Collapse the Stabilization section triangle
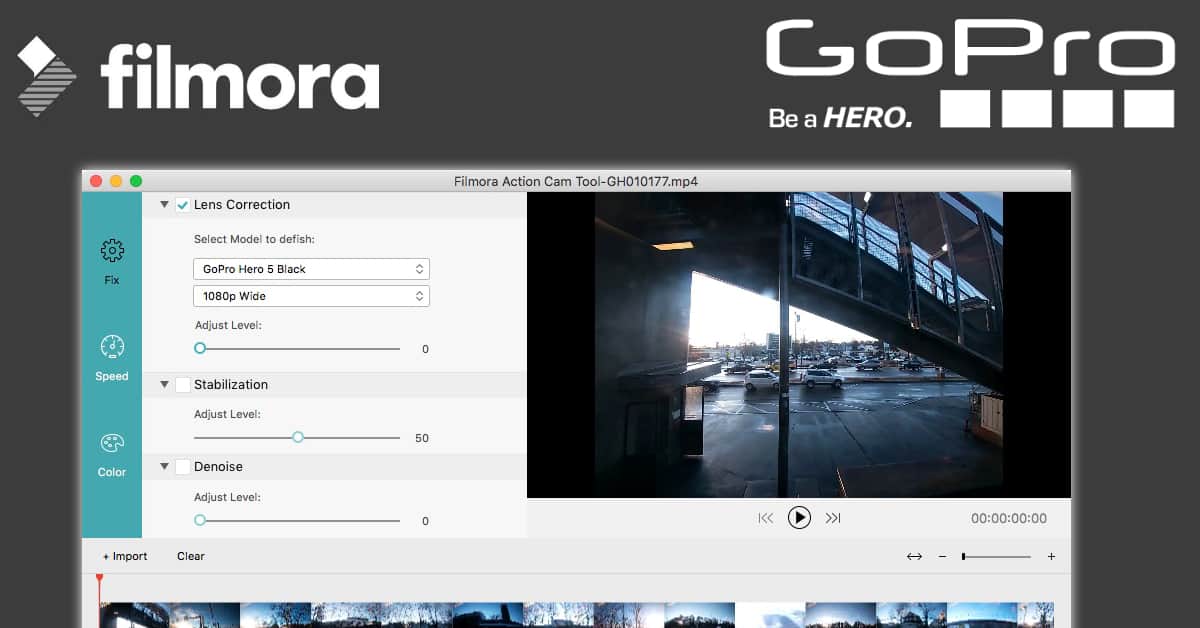The height and width of the screenshot is (628, 1200). [x=163, y=384]
